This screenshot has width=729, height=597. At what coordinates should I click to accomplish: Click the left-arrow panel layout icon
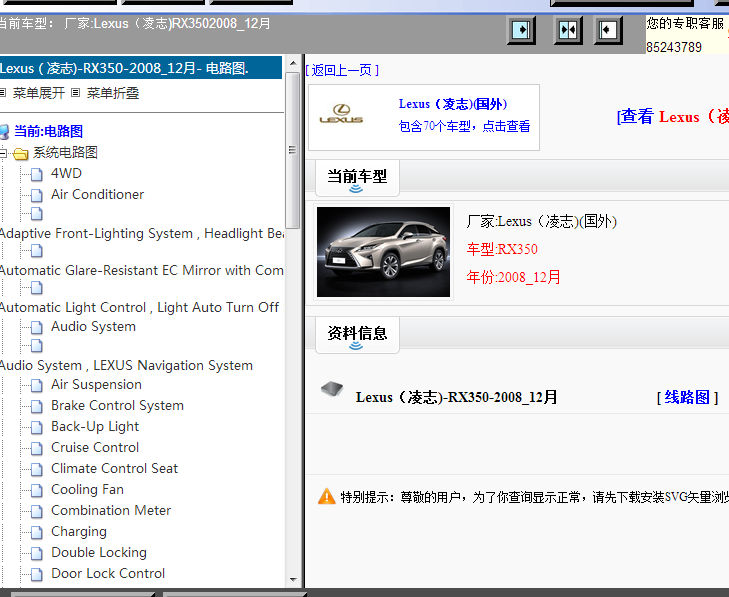[x=608, y=31]
